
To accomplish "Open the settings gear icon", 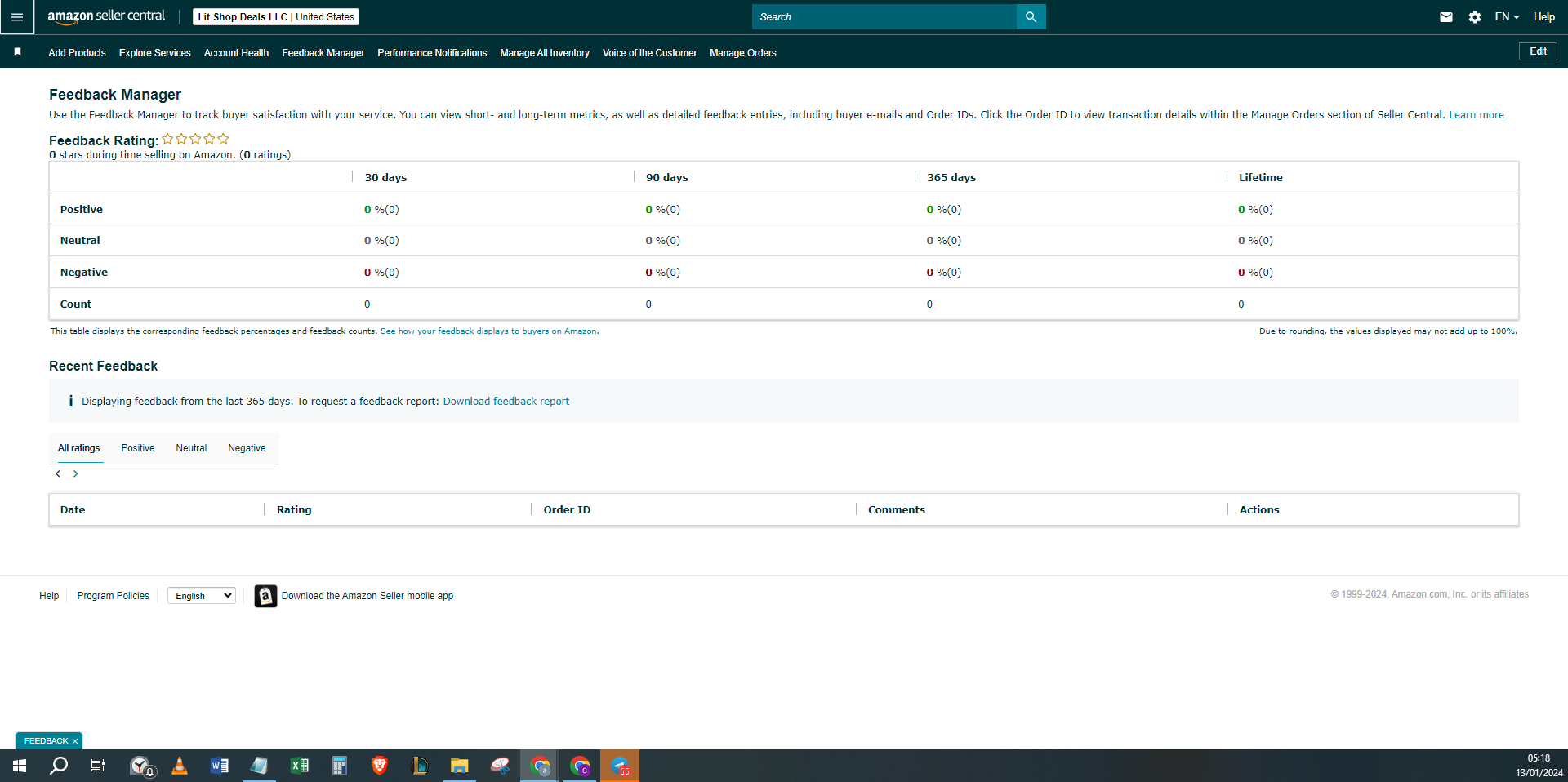I will pos(1475,16).
